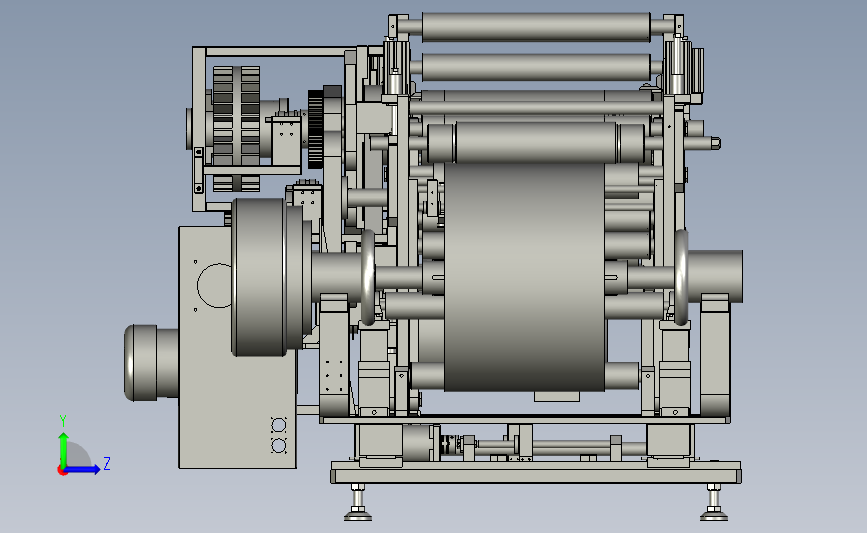Select the uppermost guide roller

[536, 27]
